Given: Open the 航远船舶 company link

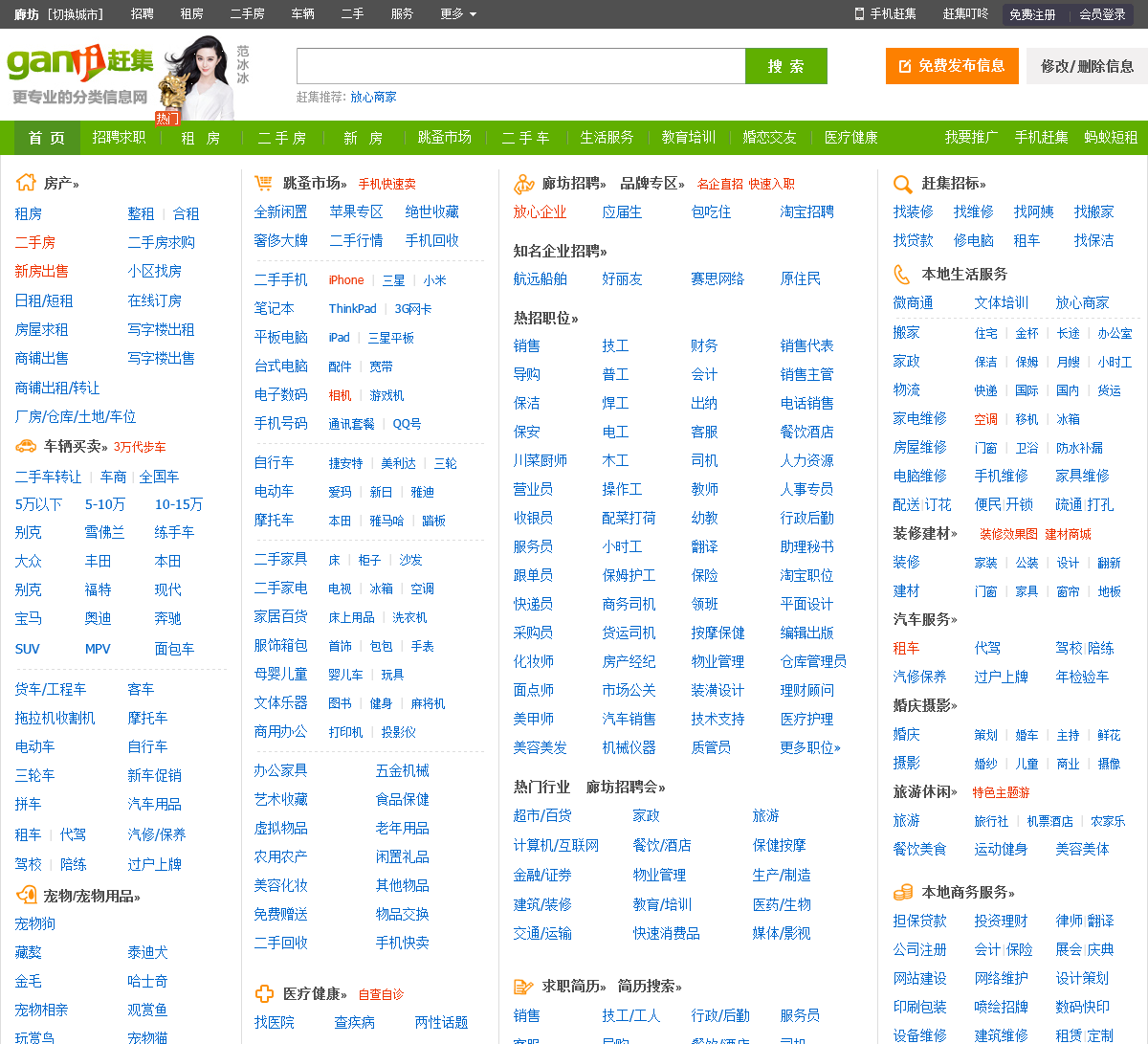Looking at the screenshot, I should tap(541, 279).
